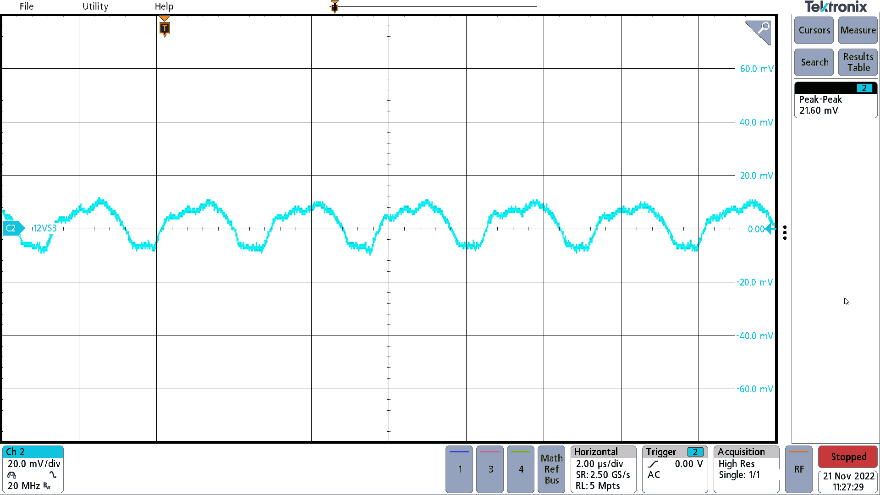The image size is (880, 495).
Task: Open the Help menu
Action: tap(164, 6)
